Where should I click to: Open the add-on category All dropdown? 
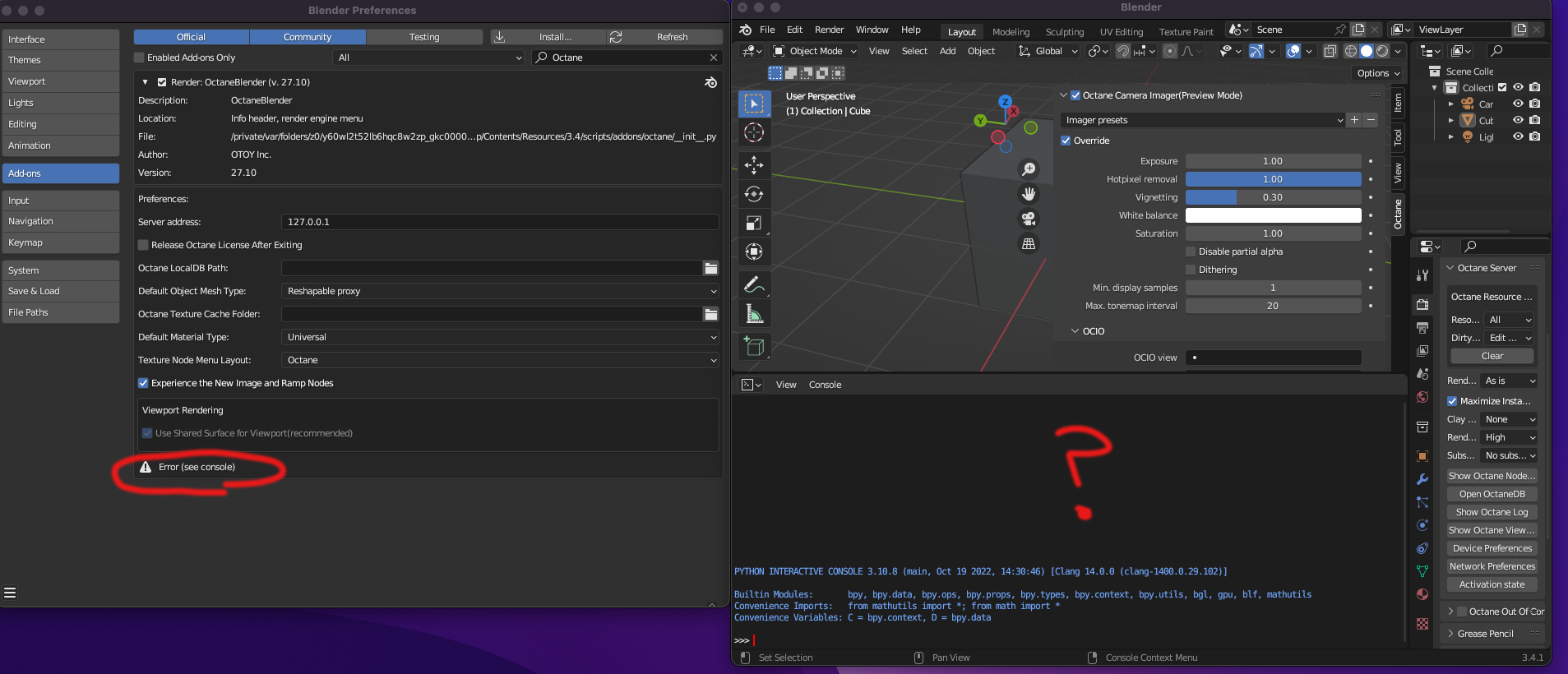(429, 58)
